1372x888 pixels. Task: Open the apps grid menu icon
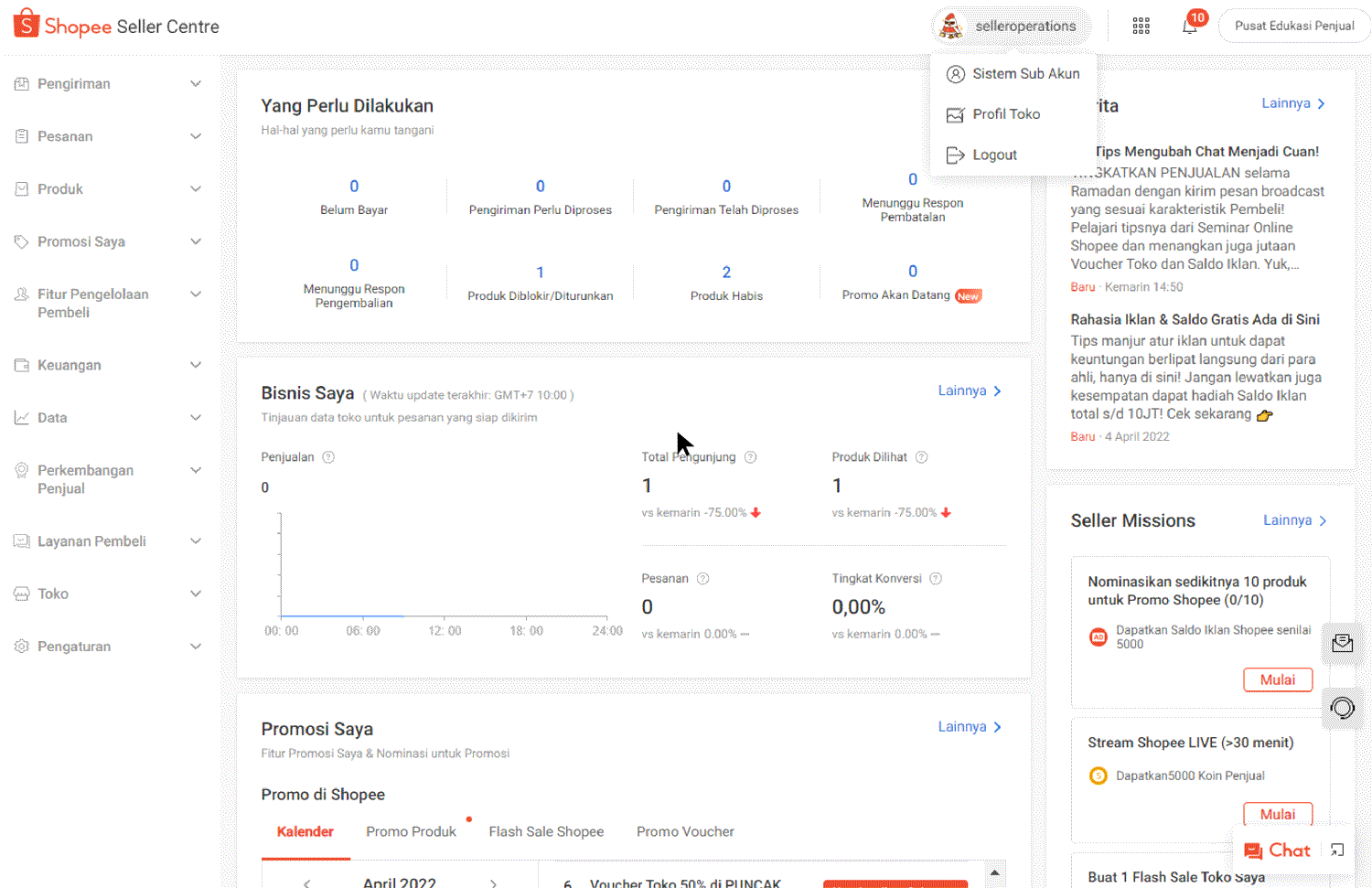tap(1141, 26)
